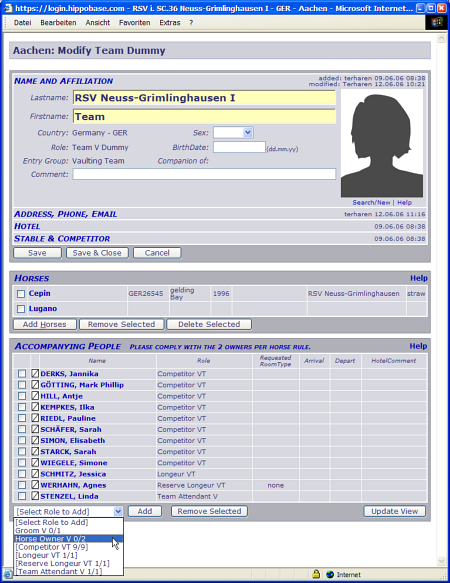Click the edit icon next to SCHMITZ, Jessica

click(35, 474)
